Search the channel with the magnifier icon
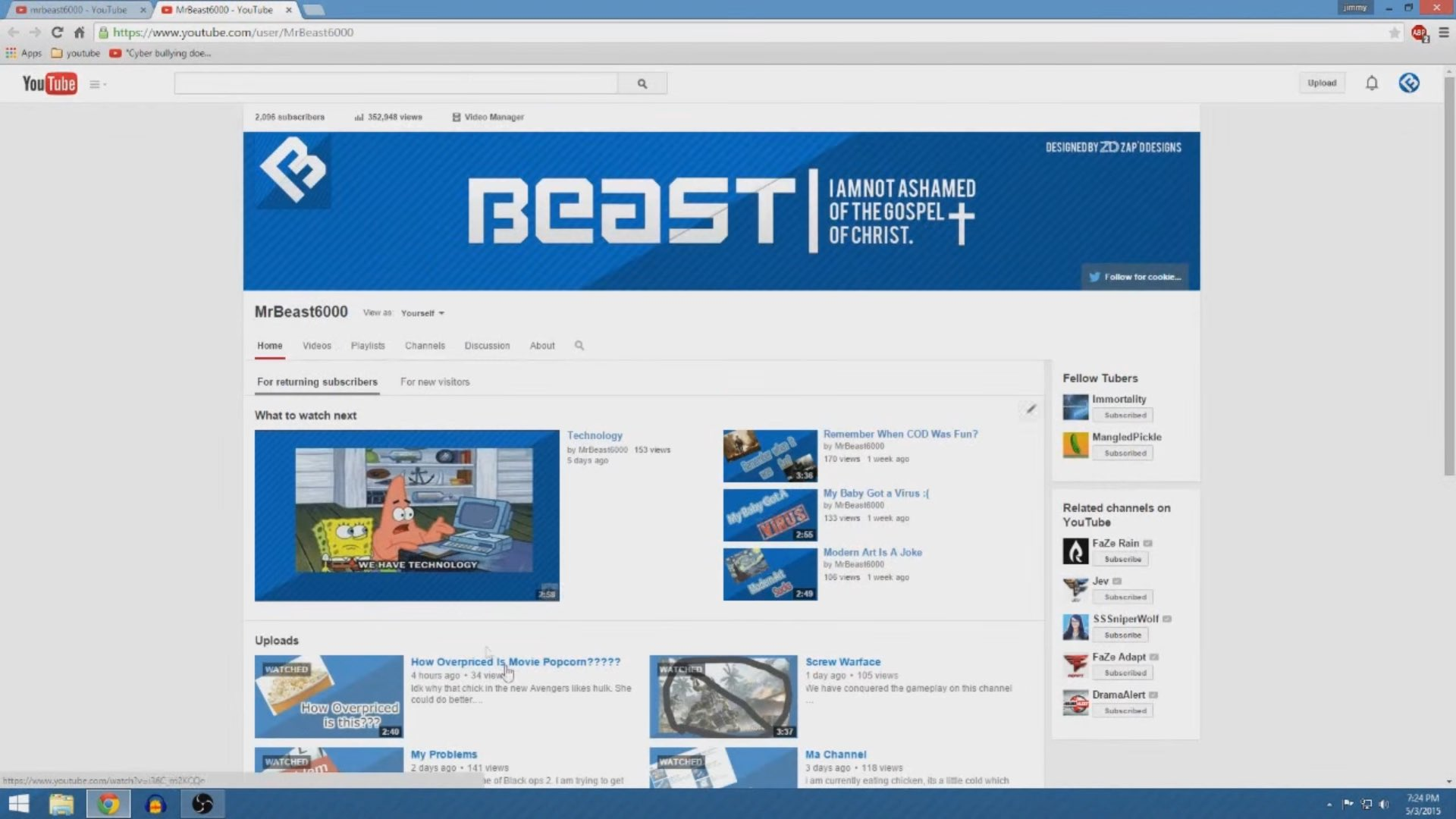Screen dimensions: 1456x819 click(x=579, y=346)
